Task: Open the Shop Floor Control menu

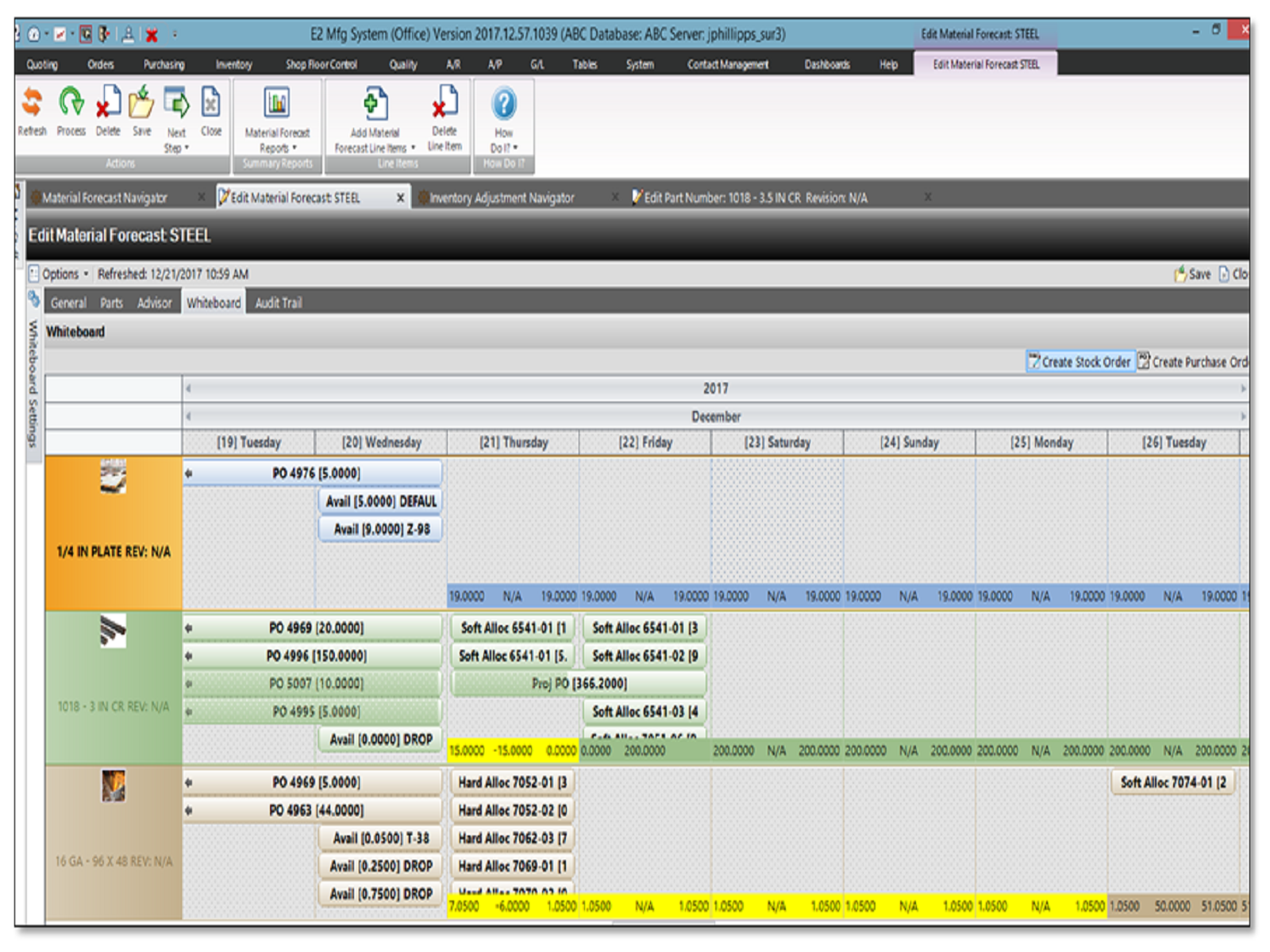Action: [321, 64]
